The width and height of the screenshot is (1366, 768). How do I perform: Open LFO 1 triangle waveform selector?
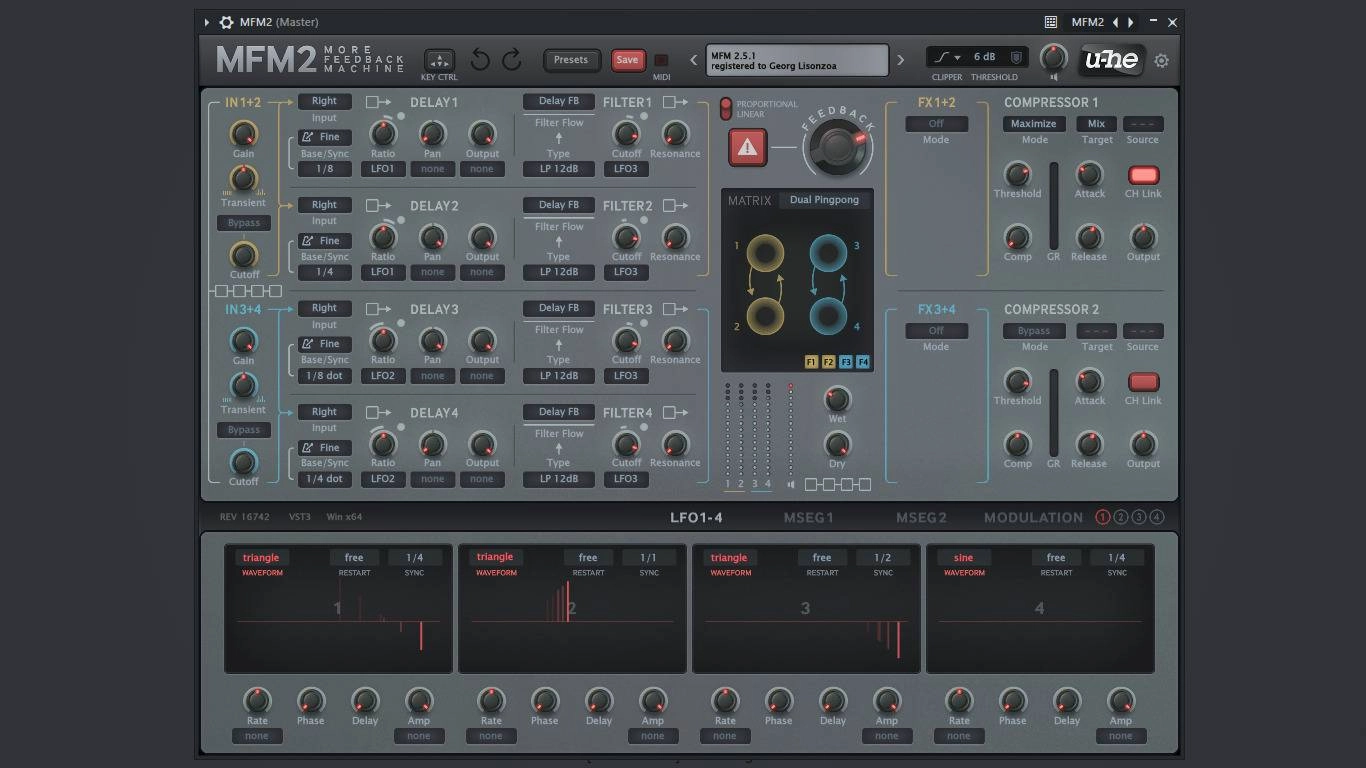pyautogui.click(x=261, y=558)
